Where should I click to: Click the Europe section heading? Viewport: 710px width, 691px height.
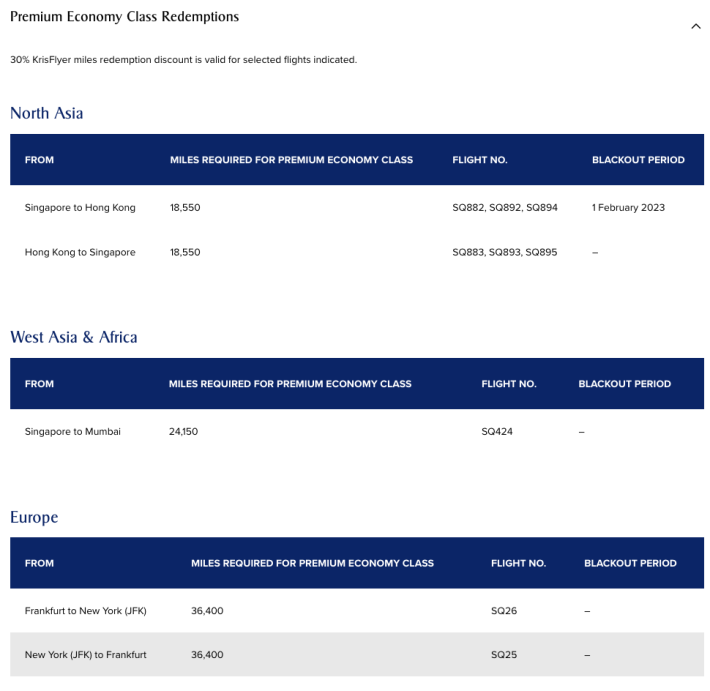(34, 517)
